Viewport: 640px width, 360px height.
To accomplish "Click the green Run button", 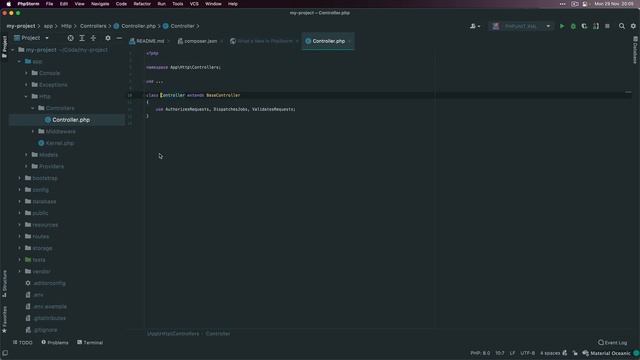I will (562, 26).
